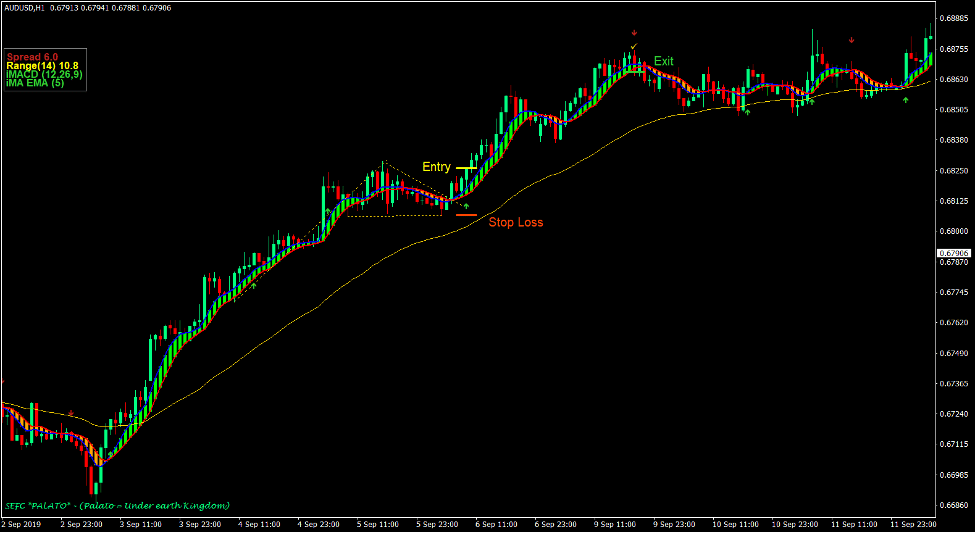Click the red down arrow near 10 Sep 23:00

[x=851, y=40]
